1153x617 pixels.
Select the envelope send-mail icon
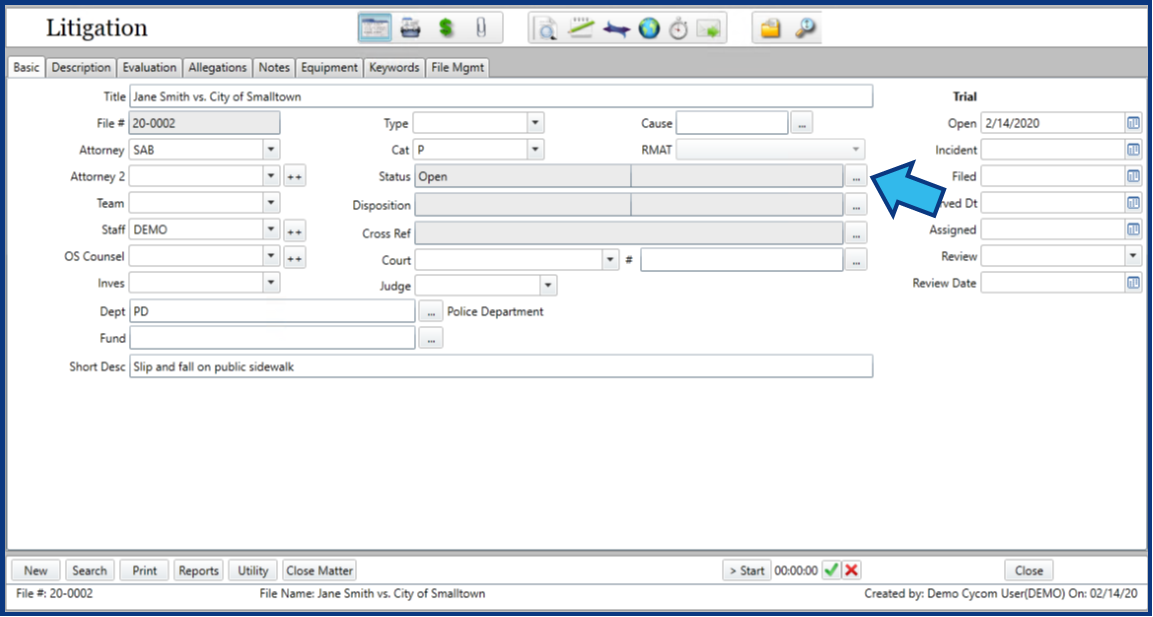709,29
